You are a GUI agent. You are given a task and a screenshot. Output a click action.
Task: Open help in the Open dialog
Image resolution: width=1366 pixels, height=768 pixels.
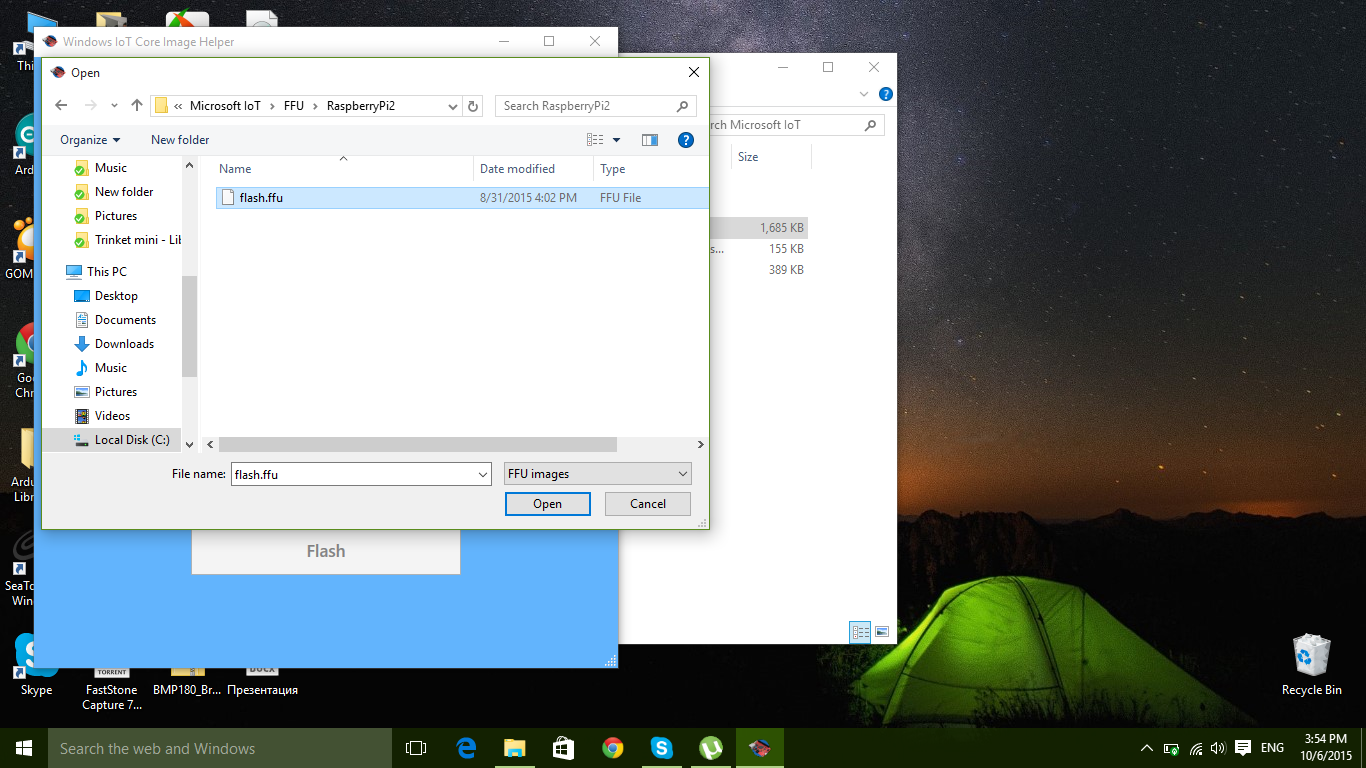tap(686, 140)
